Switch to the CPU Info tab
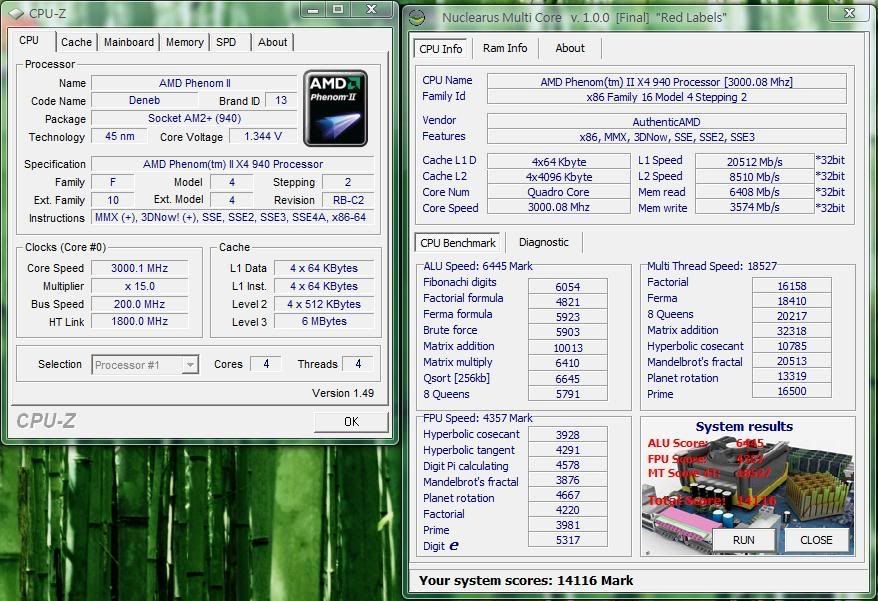This screenshot has height=601, width=878. (x=441, y=49)
